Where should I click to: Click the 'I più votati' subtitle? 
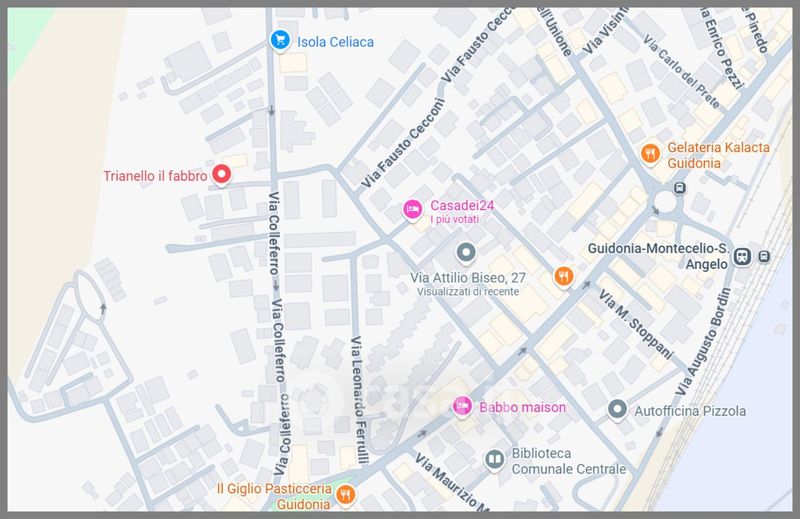point(455,219)
